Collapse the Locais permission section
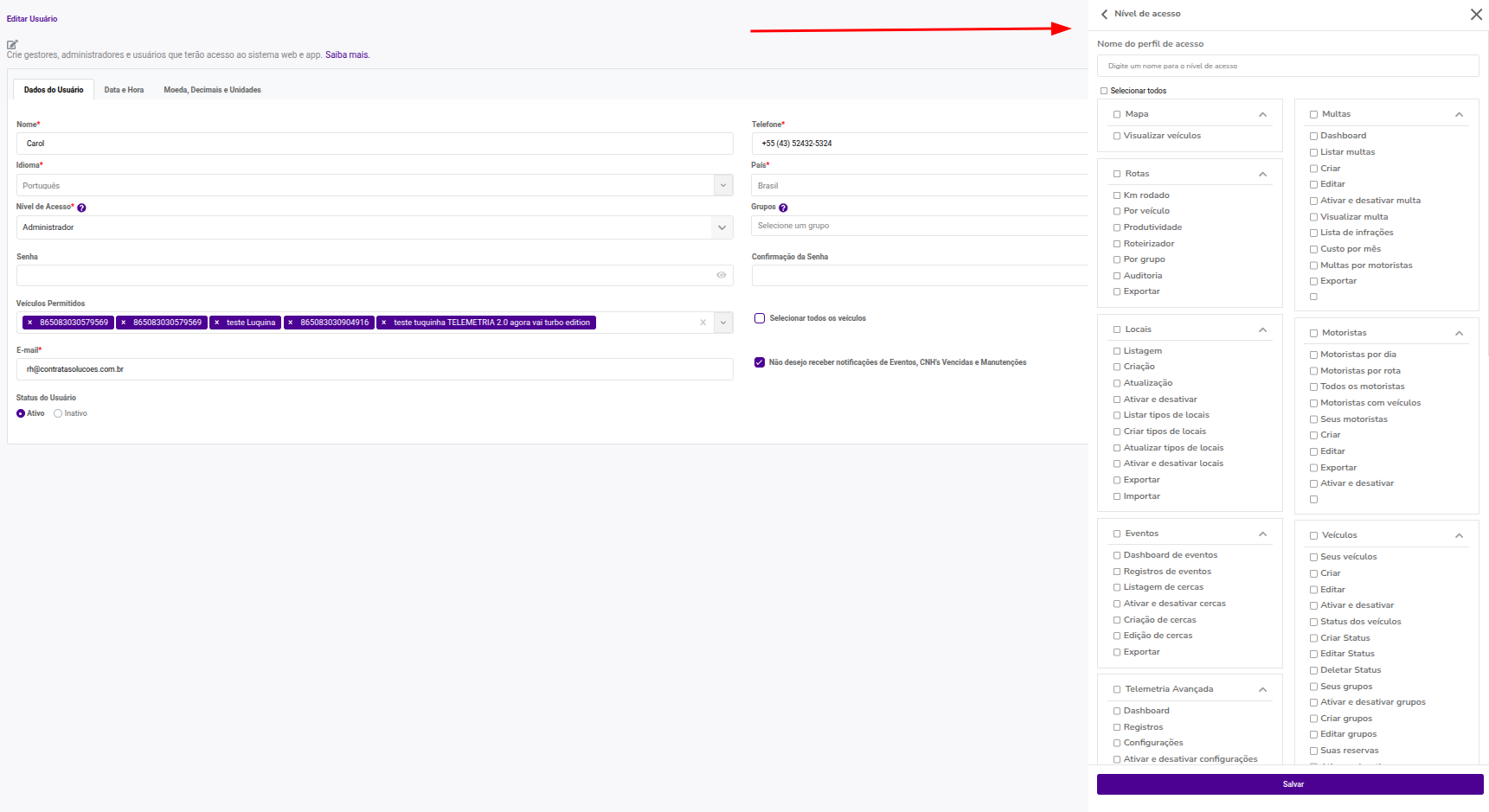1489x812 pixels. click(x=1262, y=329)
